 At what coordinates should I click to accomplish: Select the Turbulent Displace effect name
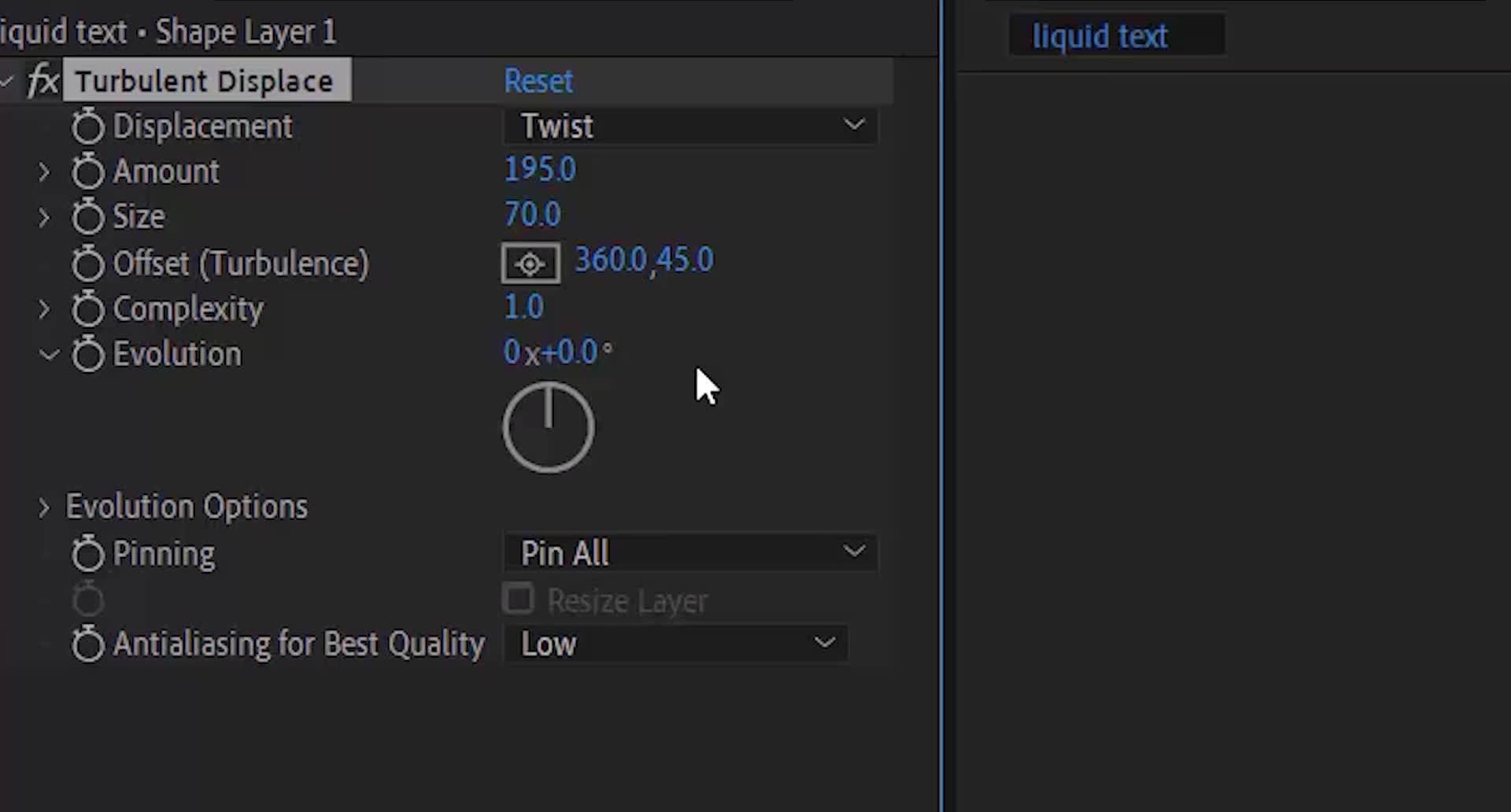point(205,81)
